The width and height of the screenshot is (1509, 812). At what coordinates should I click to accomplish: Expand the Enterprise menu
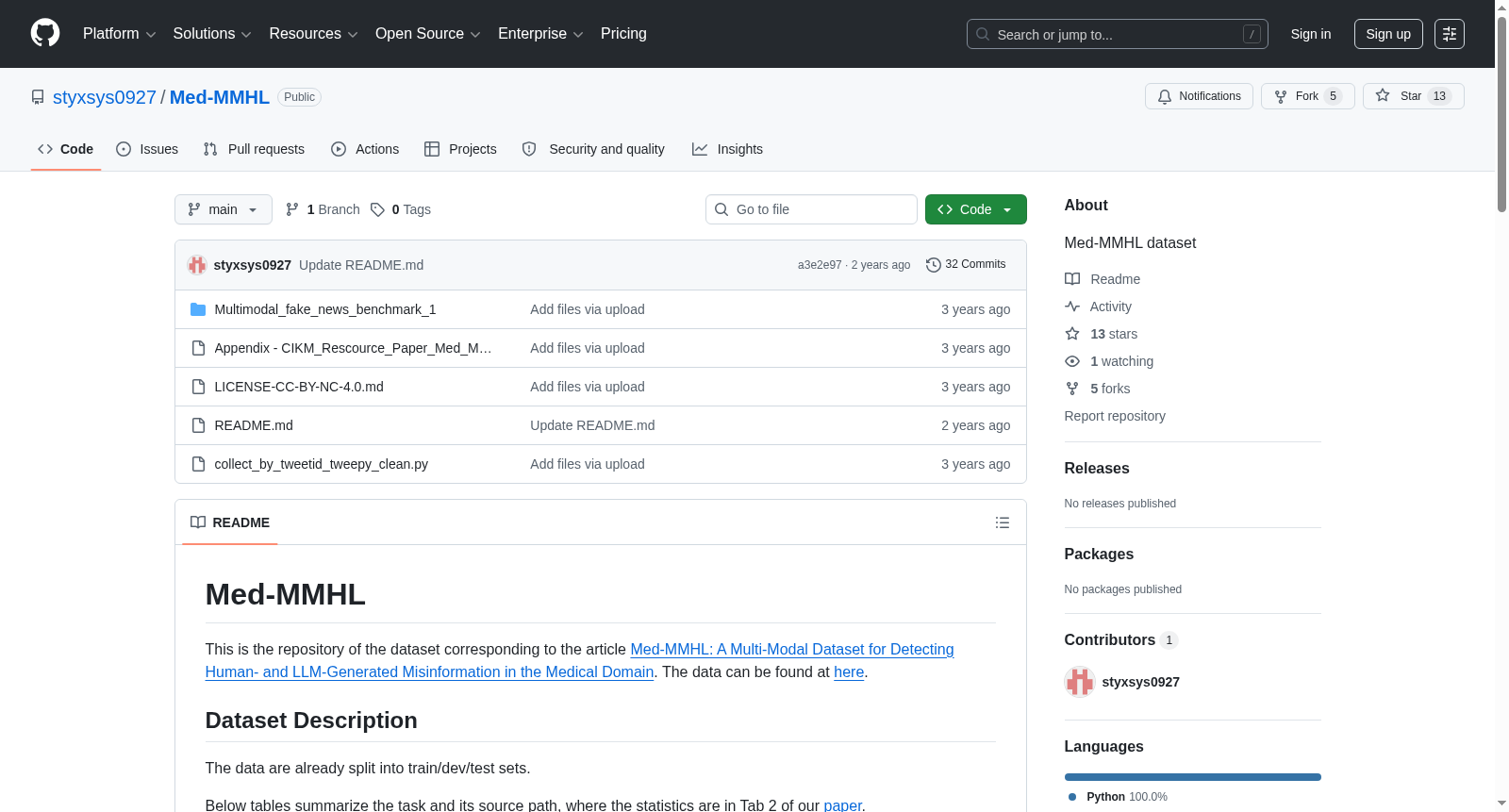(x=540, y=34)
